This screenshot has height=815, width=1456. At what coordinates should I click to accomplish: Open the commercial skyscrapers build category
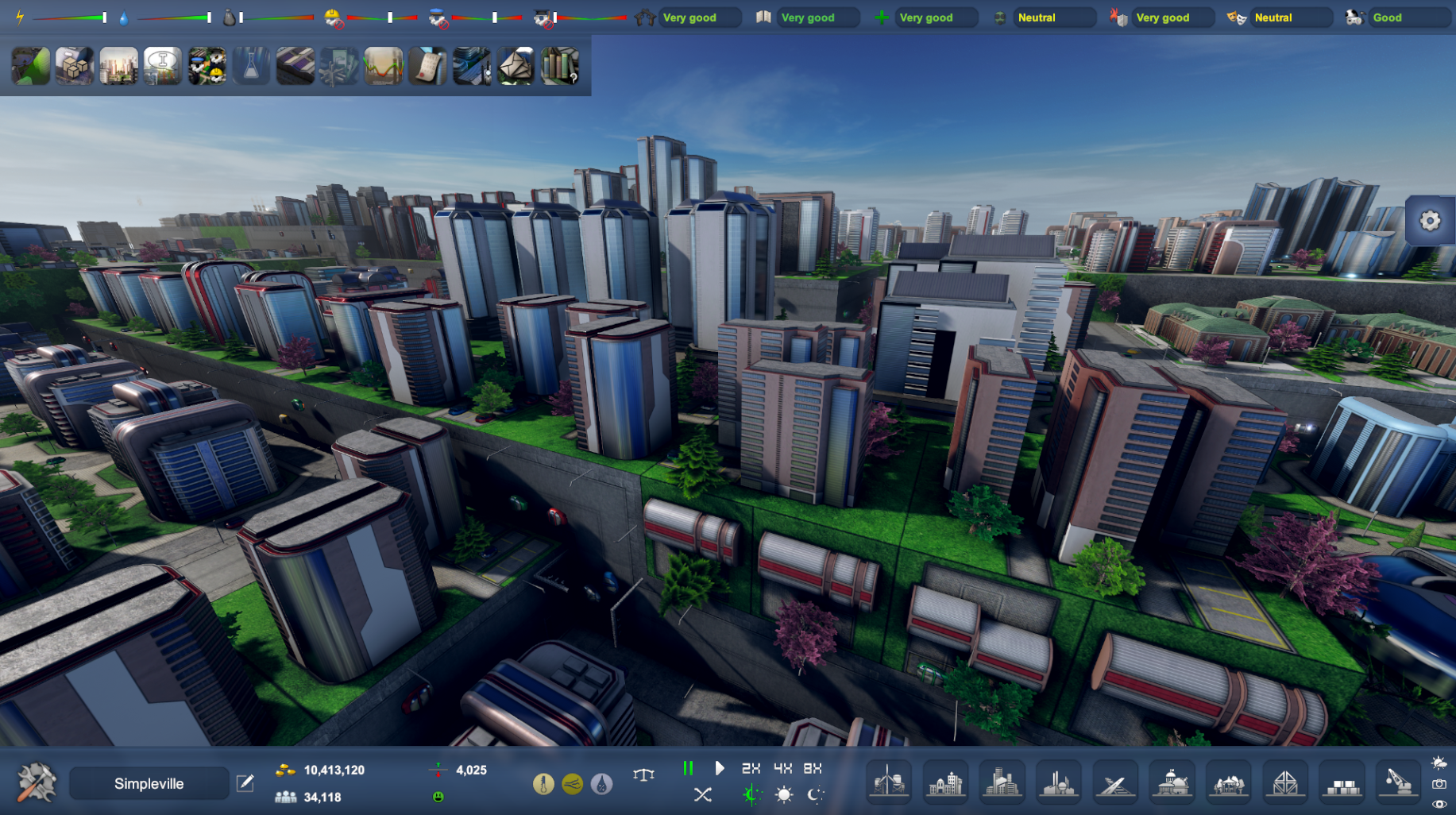[1002, 782]
